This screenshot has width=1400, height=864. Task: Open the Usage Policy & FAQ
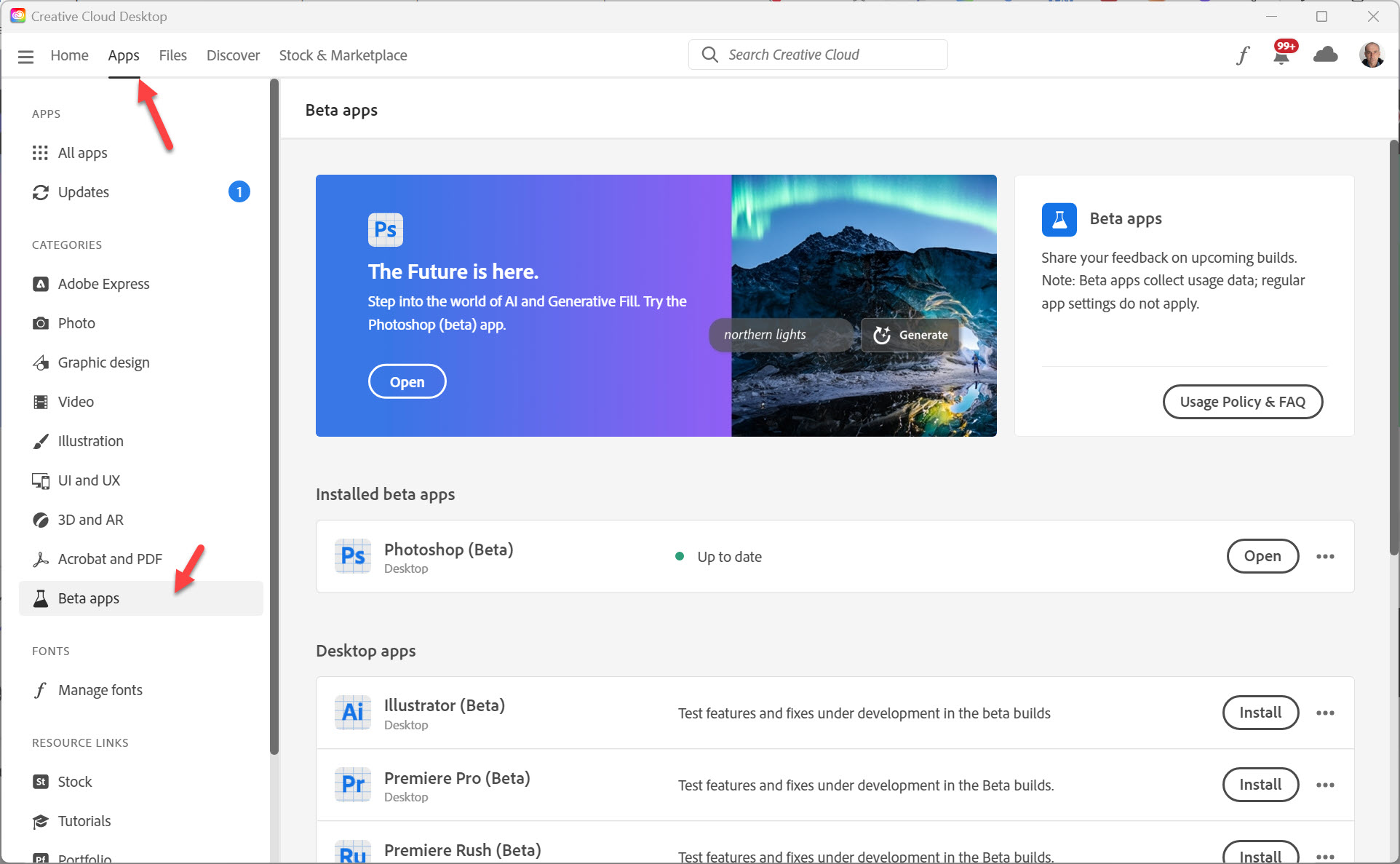(1242, 401)
